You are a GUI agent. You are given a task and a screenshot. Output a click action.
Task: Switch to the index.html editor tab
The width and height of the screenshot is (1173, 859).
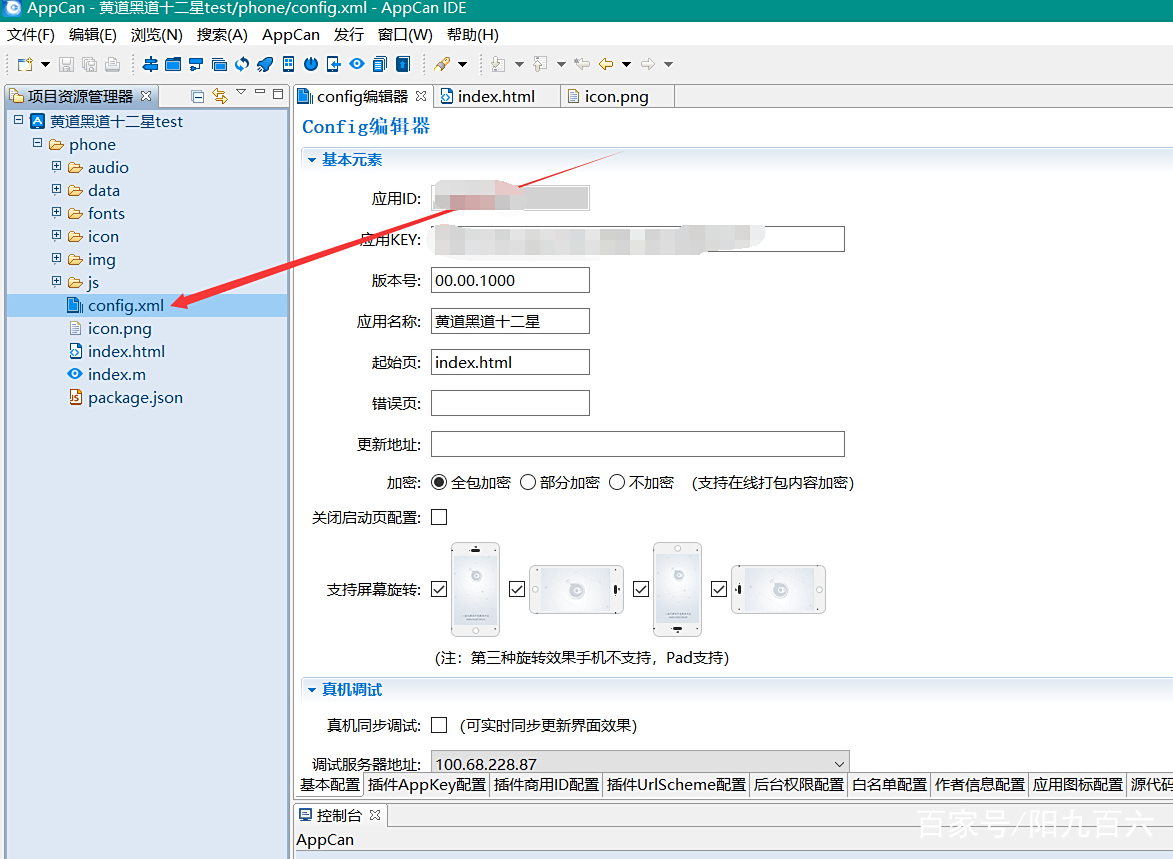click(x=496, y=97)
